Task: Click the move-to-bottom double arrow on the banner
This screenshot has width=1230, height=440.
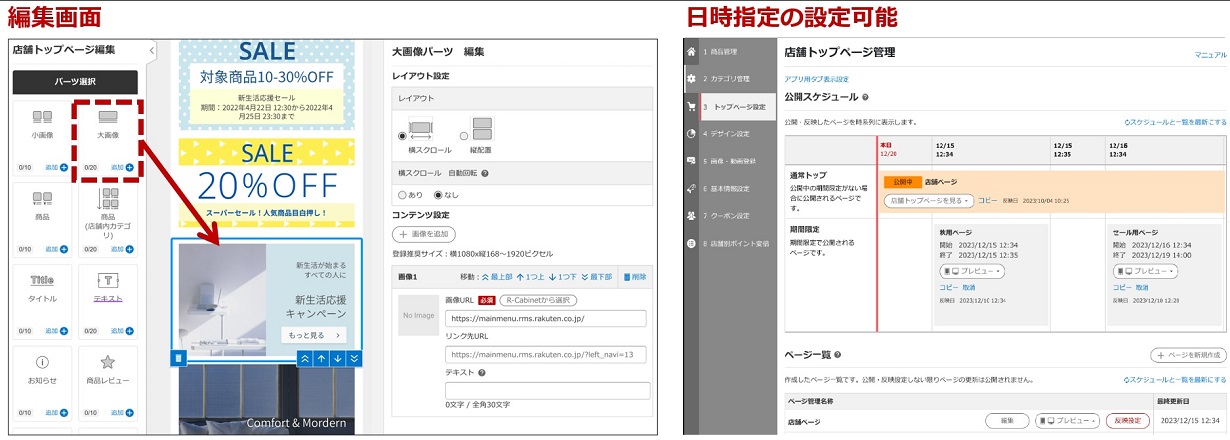Action: (x=354, y=358)
